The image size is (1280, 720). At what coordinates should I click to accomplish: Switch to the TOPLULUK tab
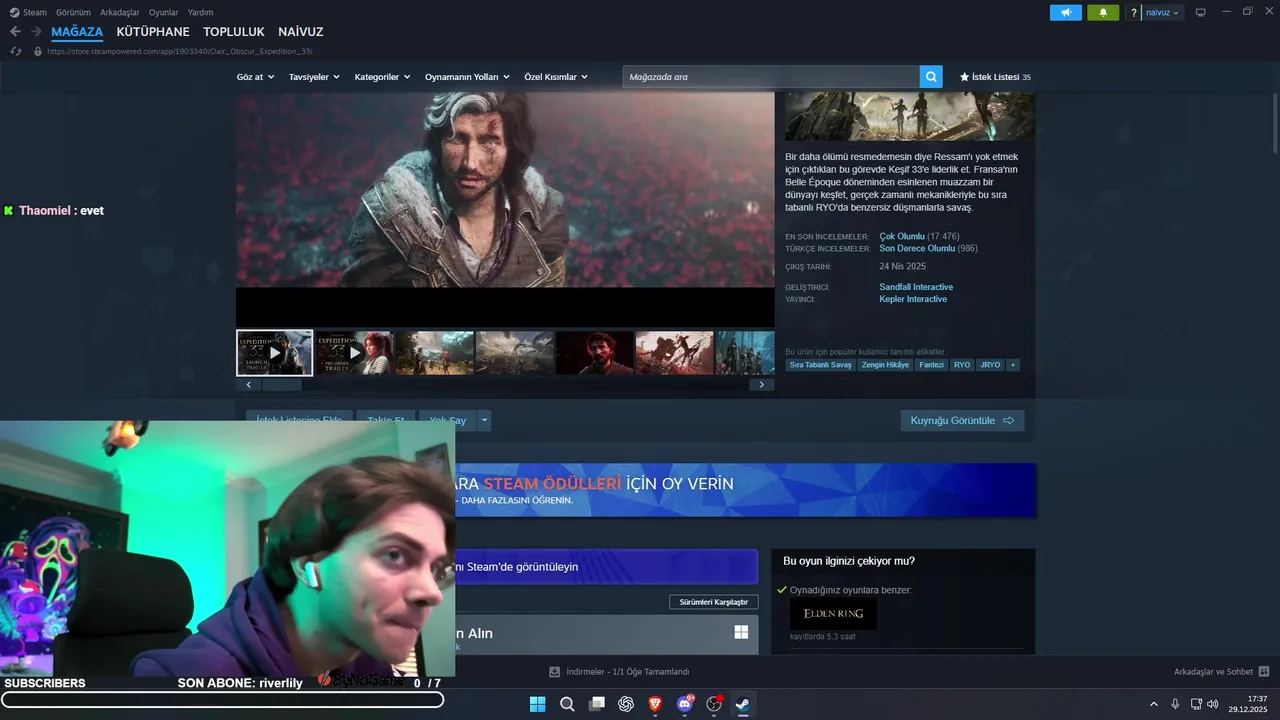pos(234,32)
